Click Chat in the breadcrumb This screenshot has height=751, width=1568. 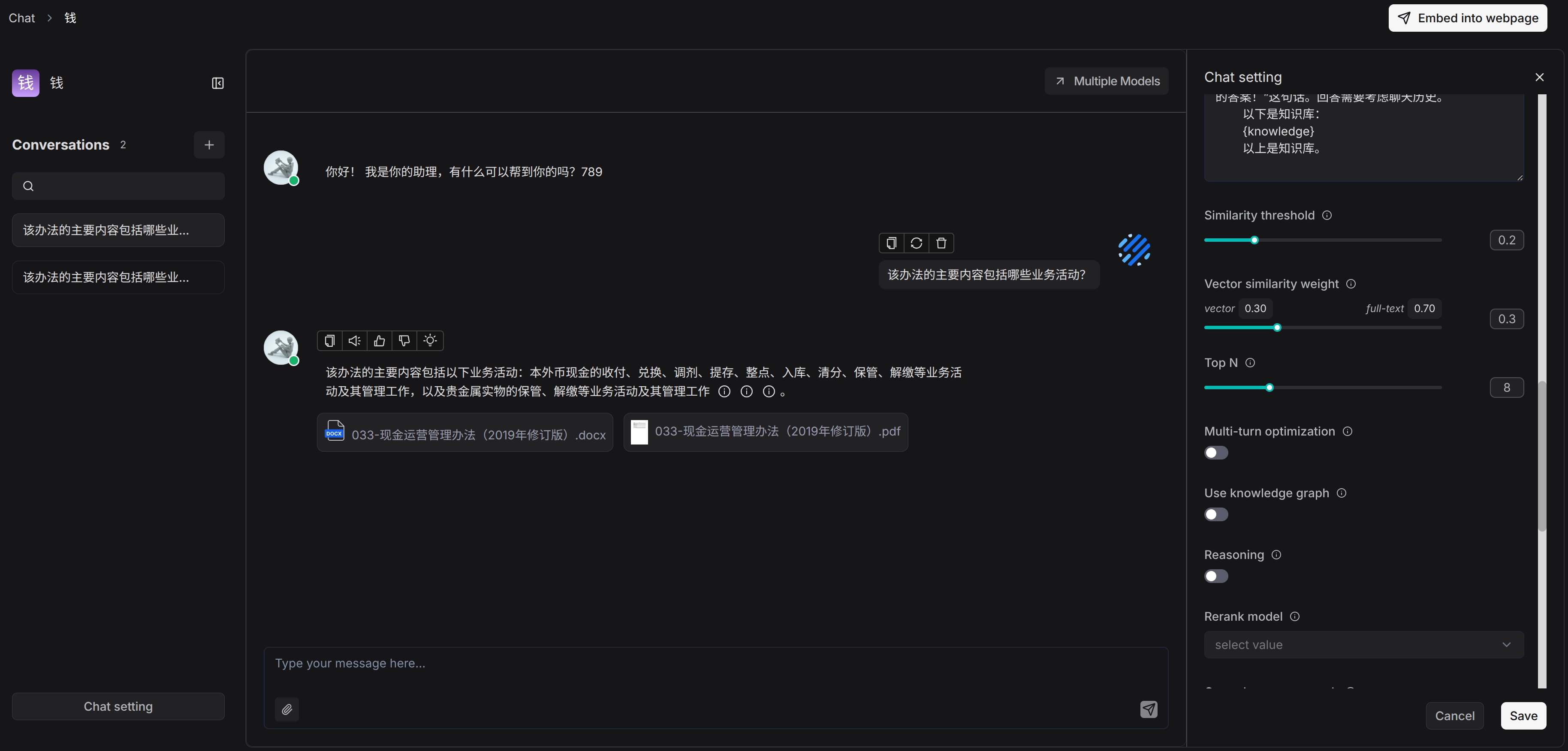click(x=22, y=18)
